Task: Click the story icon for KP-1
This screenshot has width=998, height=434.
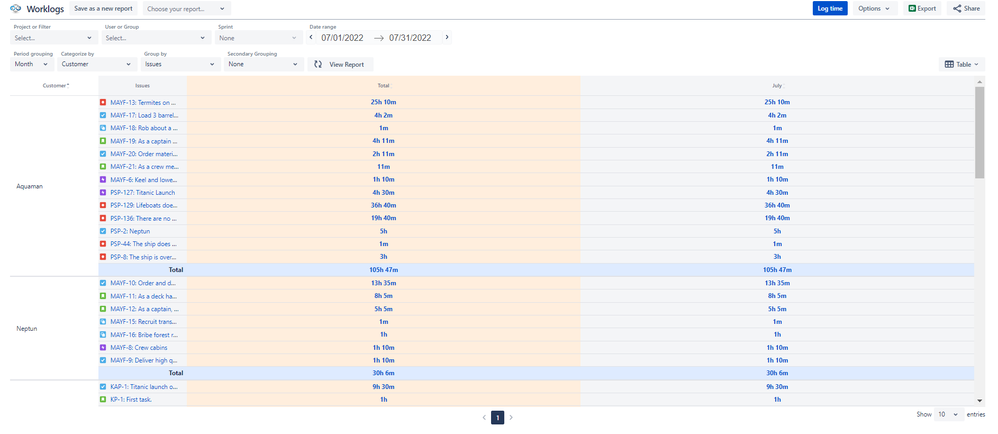Action: [x=103, y=399]
